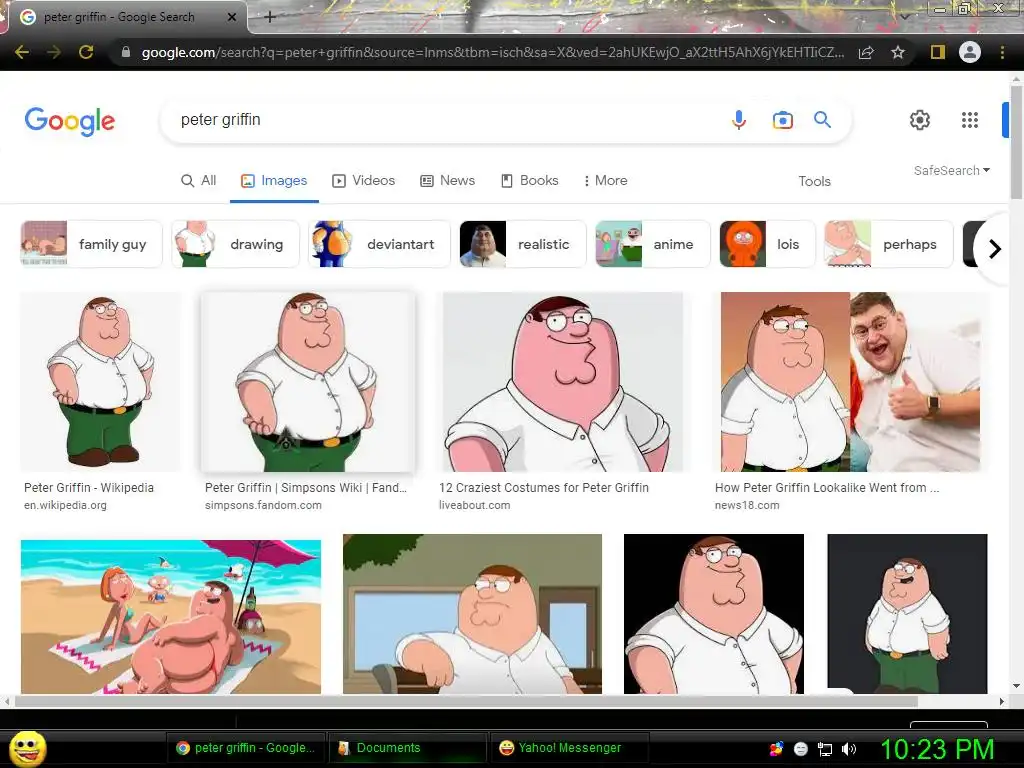Select the realistic suggestion chip
This screenshot has width=1024, height=768.
point(523,244)
